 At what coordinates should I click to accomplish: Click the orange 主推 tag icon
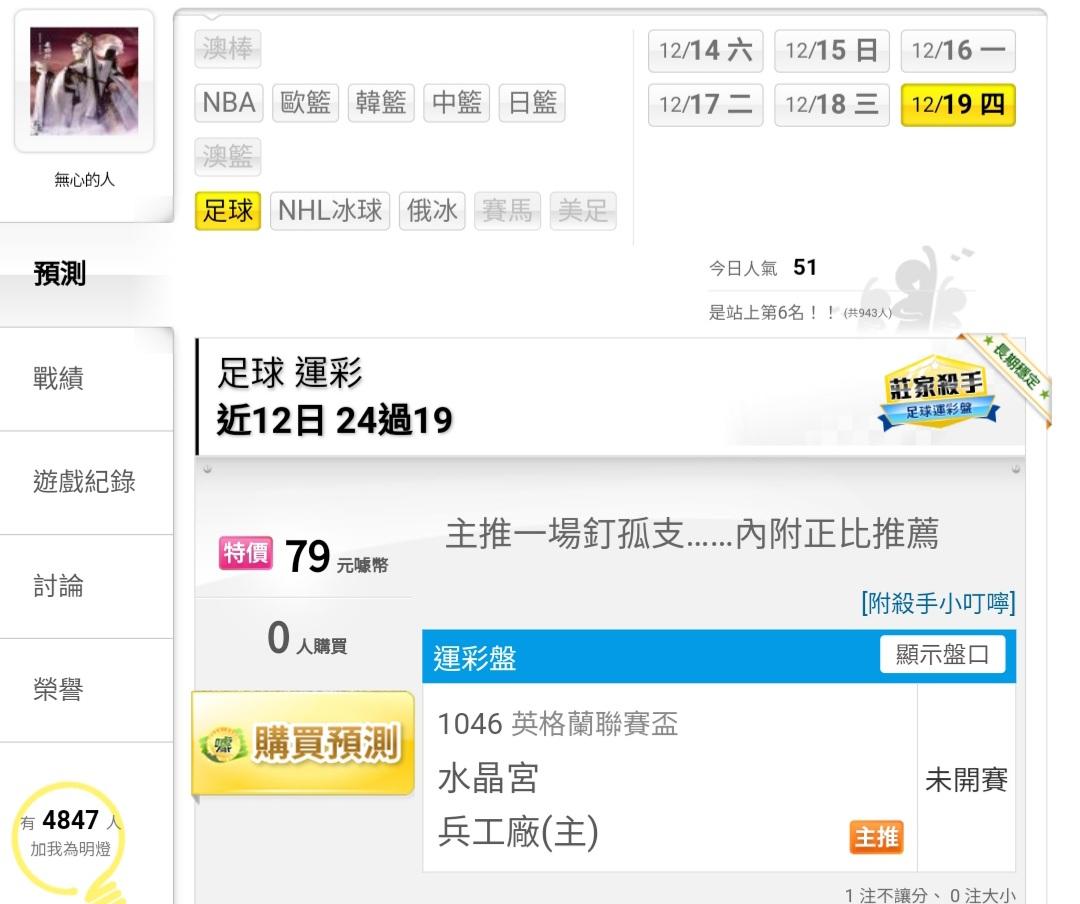tap(876, 837)
